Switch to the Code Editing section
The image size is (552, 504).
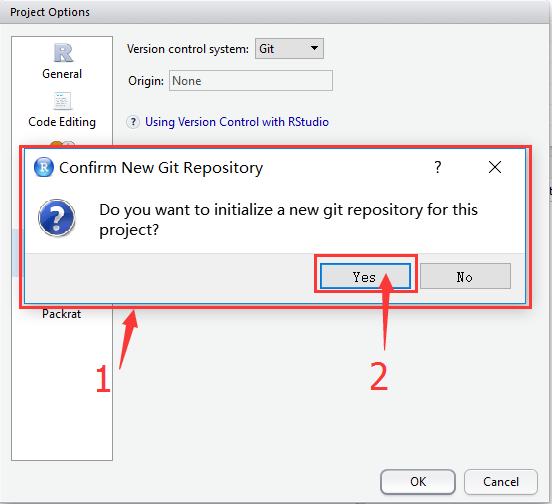62,122
